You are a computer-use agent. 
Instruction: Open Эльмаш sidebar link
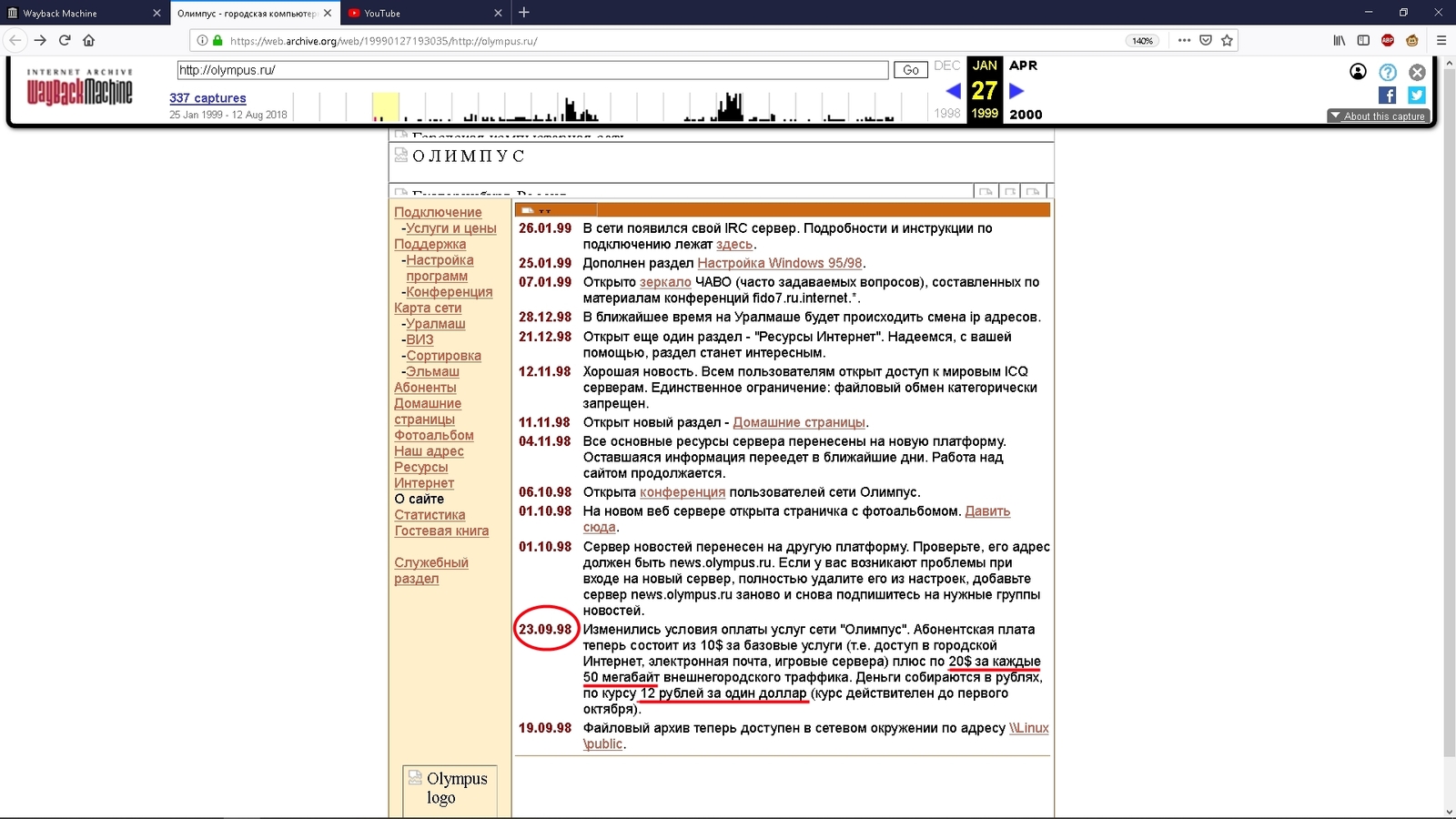click(432, 371)
